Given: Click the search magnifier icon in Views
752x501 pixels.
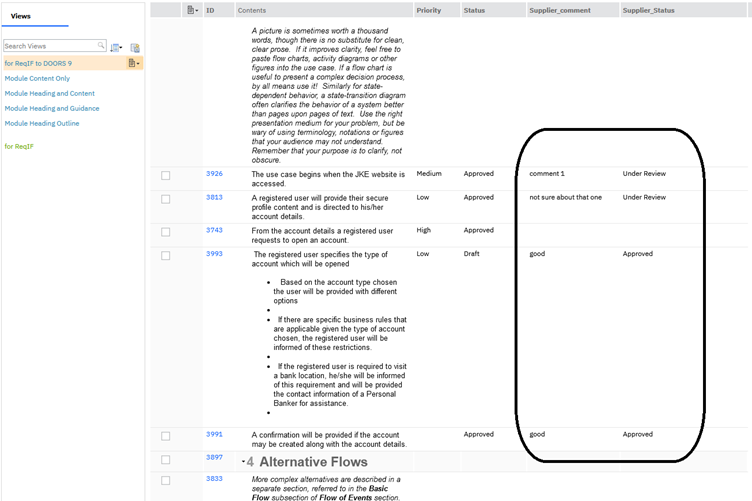Looking at the screenshot, I should (101, 46).
